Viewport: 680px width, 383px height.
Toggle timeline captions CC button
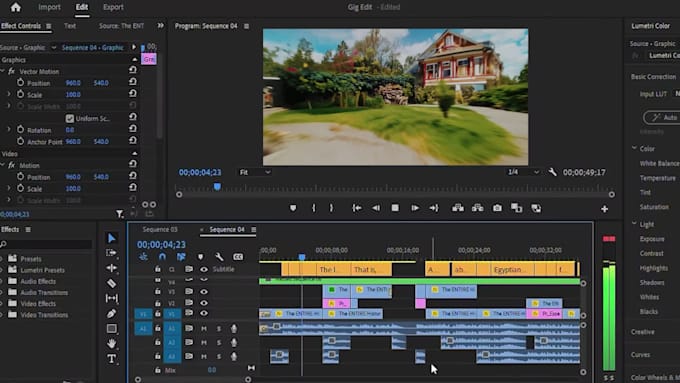238,257
